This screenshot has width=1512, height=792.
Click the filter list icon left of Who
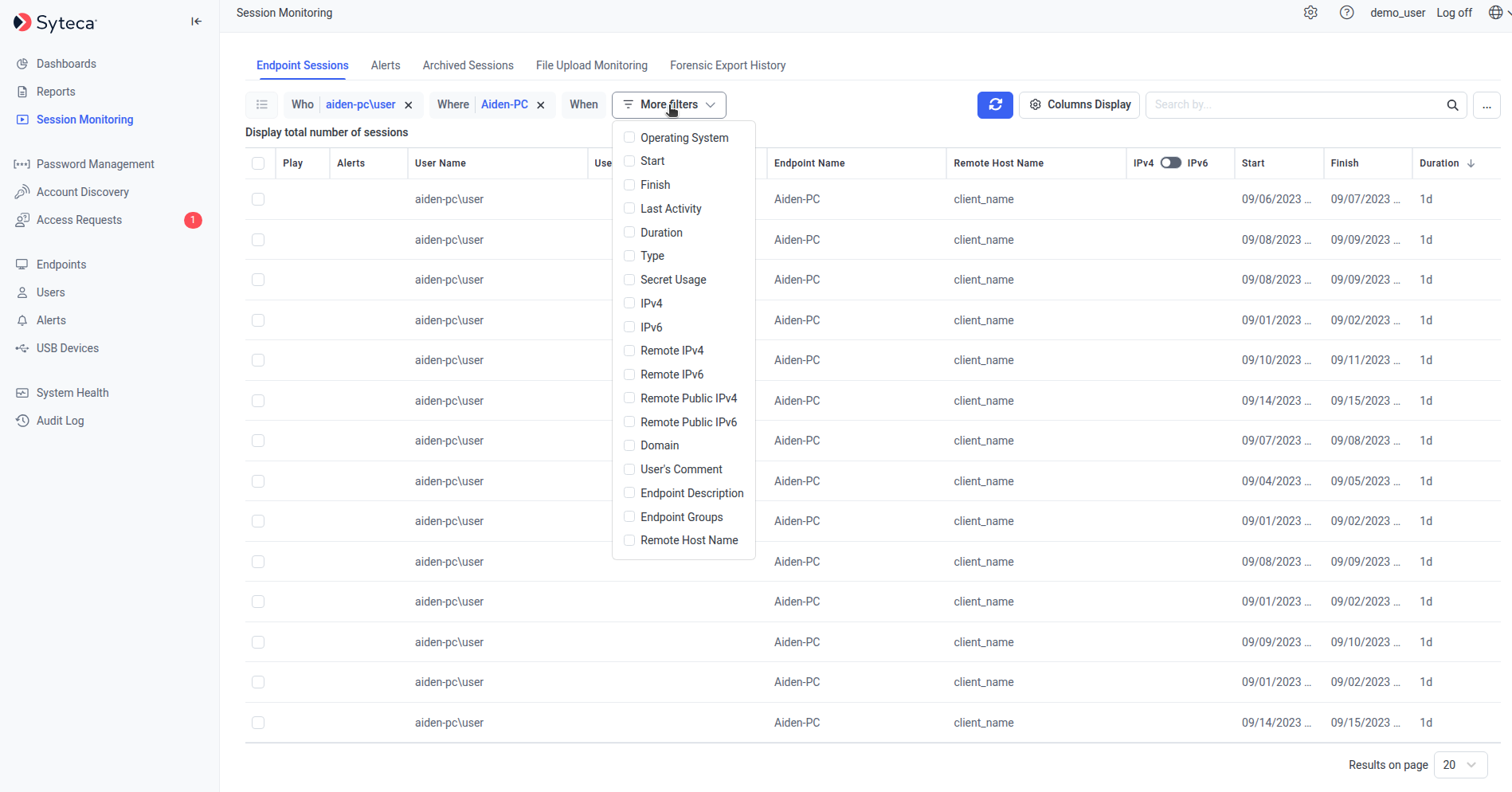click(262, 104)
